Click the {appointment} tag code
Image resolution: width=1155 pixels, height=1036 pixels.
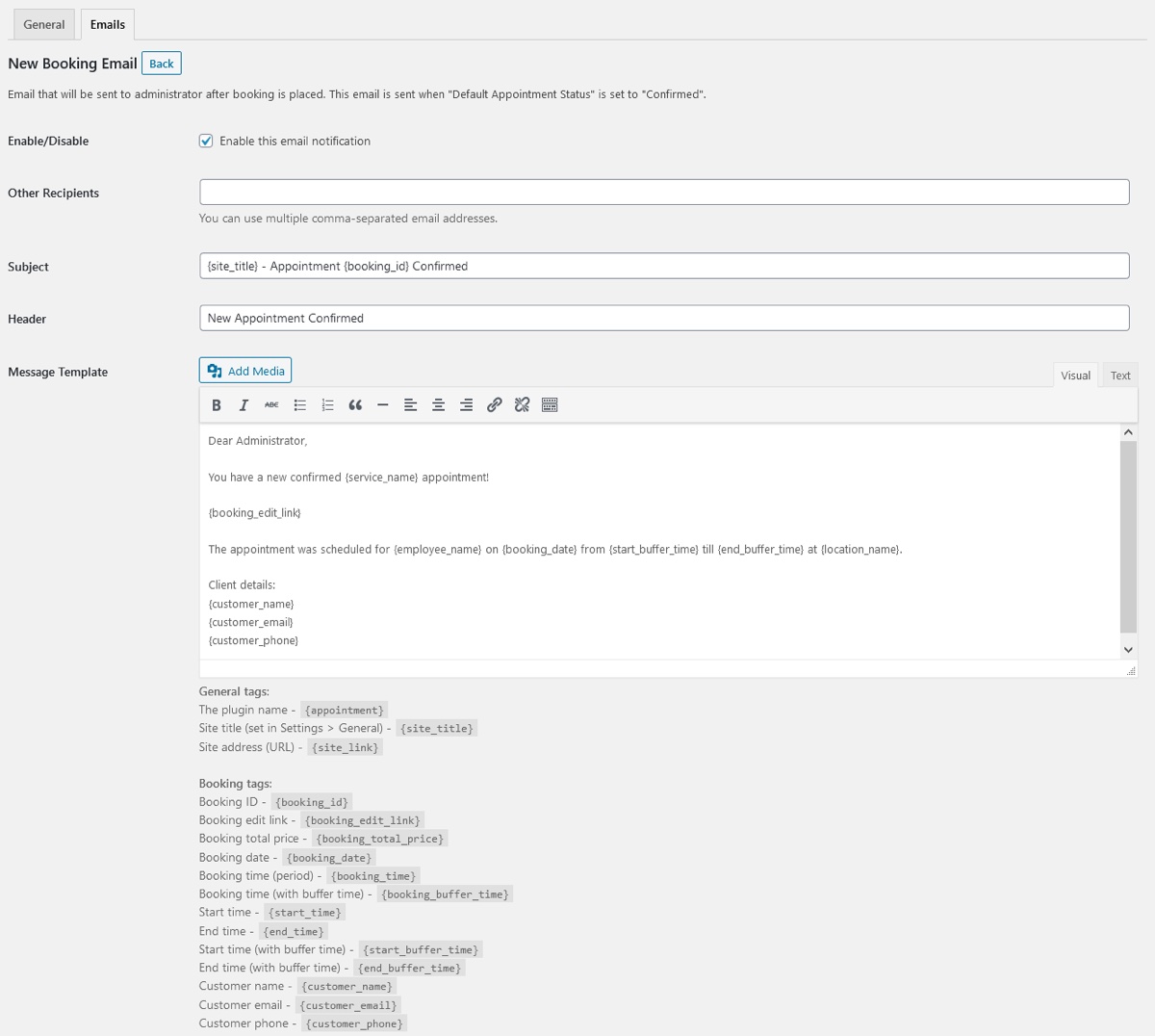coord(345,711)
